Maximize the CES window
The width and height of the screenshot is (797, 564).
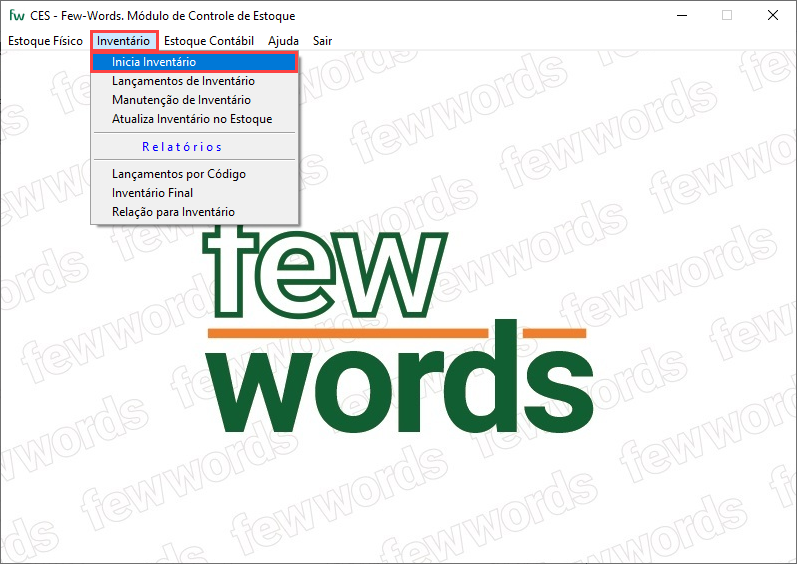(x=727, y=15)
